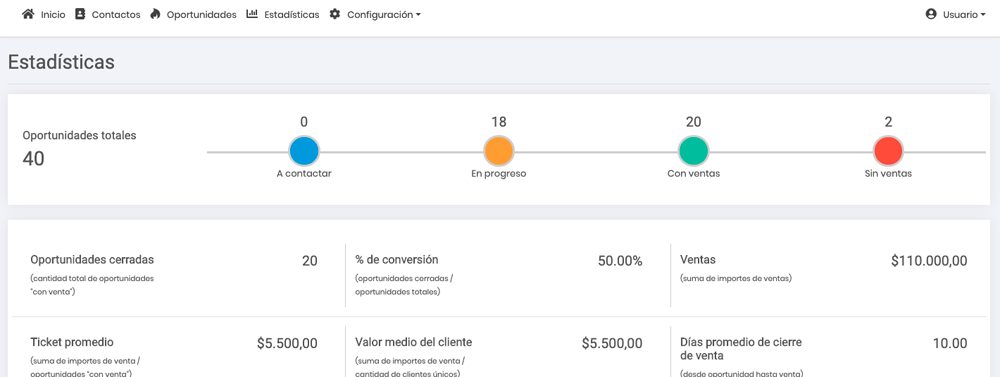The width and height of the screenshot is (1000, 377).
Task: Click the Oportunidades totales label
Action: coord(79,135)
